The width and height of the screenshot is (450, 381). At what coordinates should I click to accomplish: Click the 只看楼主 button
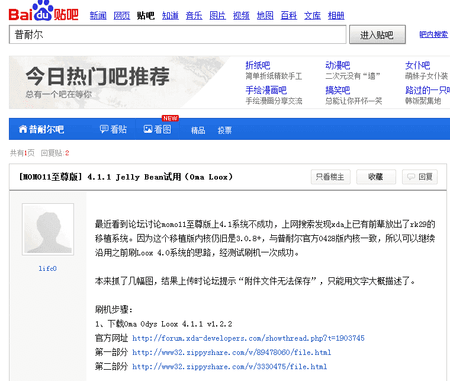click(x=330, y=177)
